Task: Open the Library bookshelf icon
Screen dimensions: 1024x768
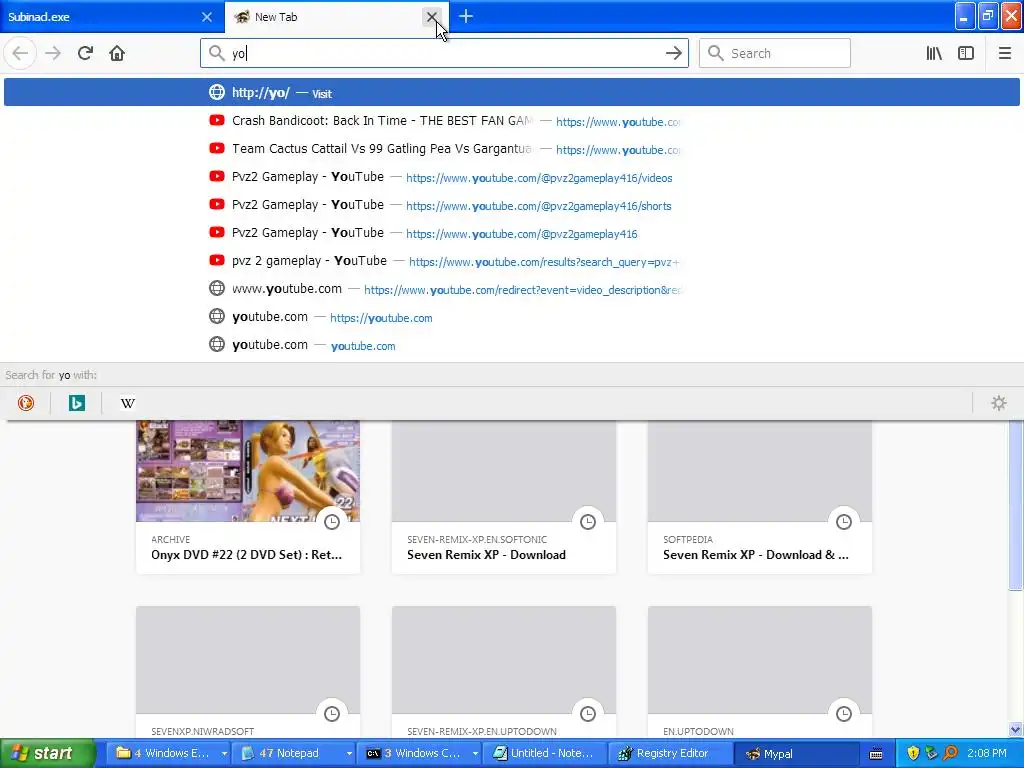Action: [934, 54]
